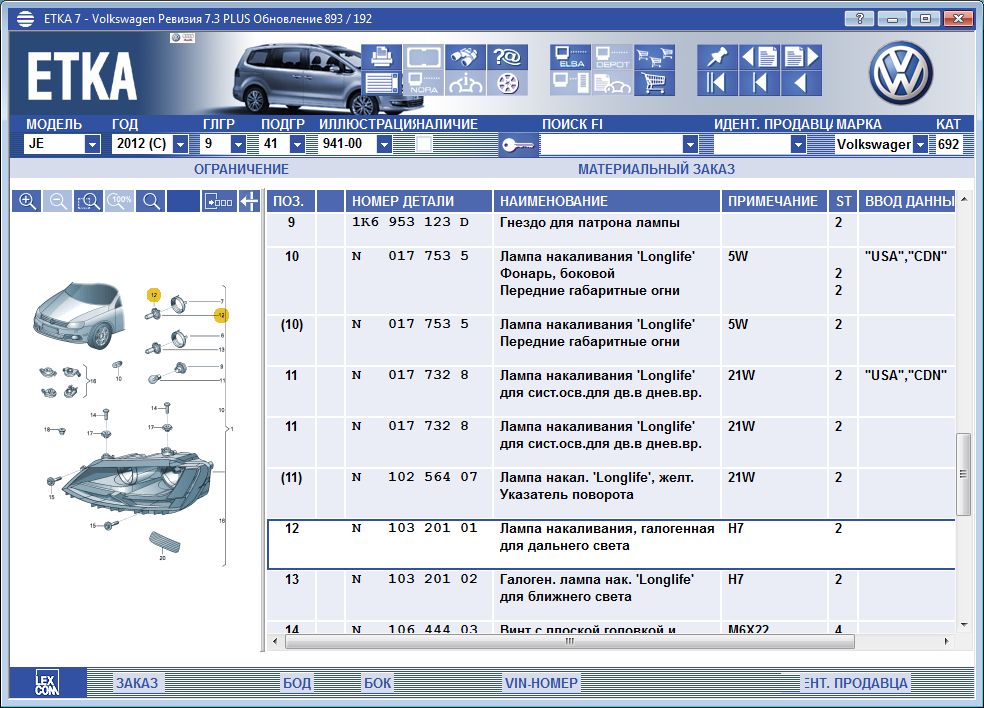This screenshot has width=984, height=708.
Task: Click the ПРИМЕЧАНИЕ column header
Action: [774, 201]
